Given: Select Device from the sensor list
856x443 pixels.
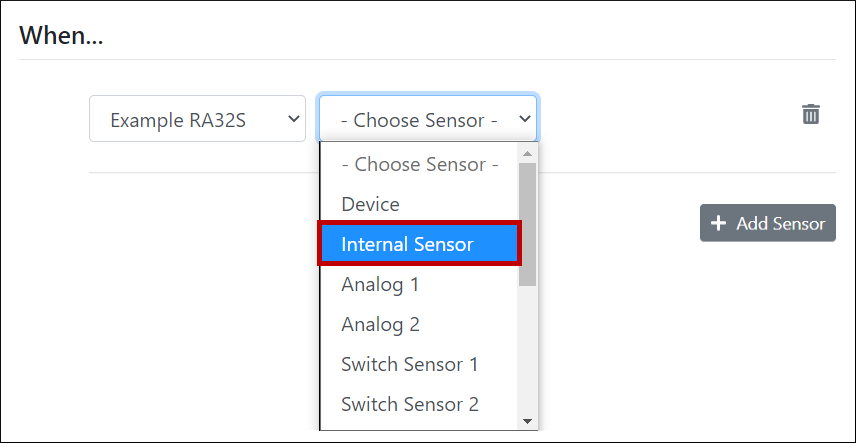Looking at the screenshot, I should pyautogui.click(x=370, y=204).
